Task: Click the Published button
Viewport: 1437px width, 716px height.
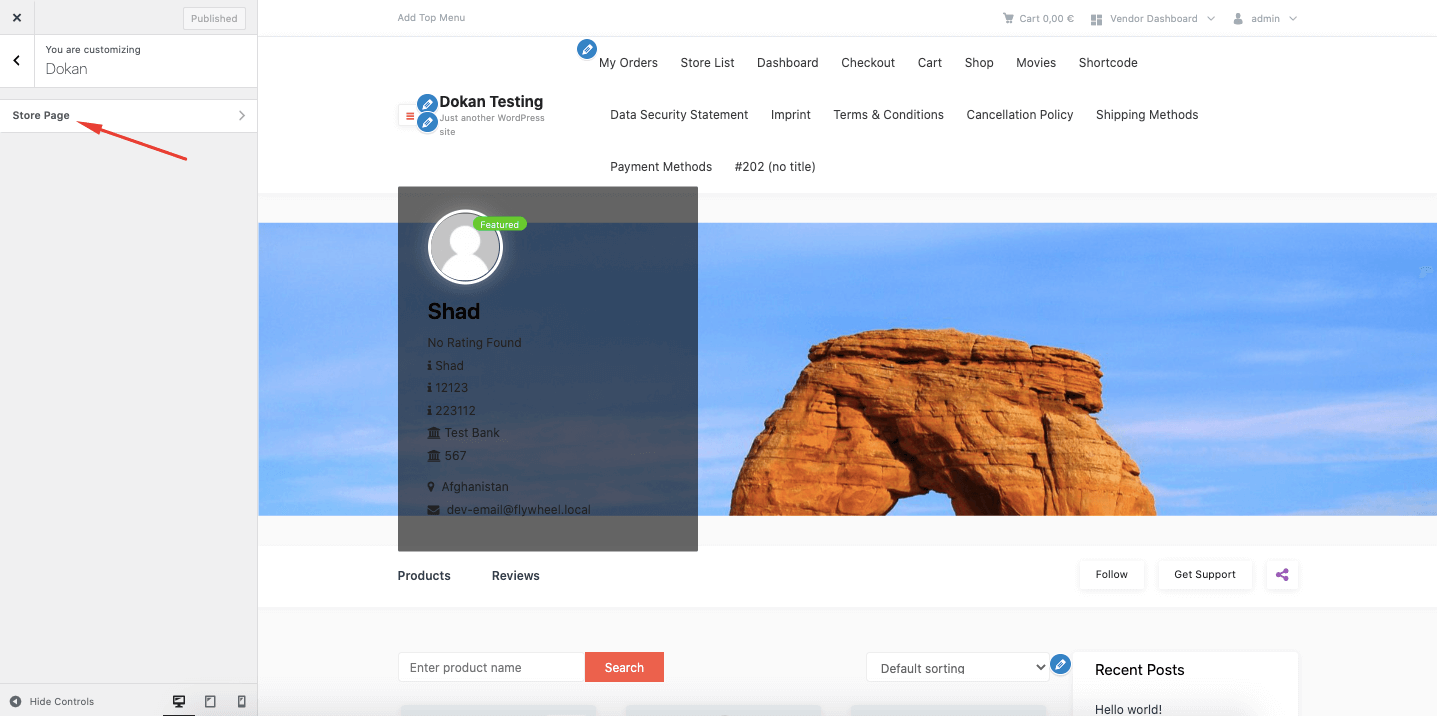Action: 214,18
